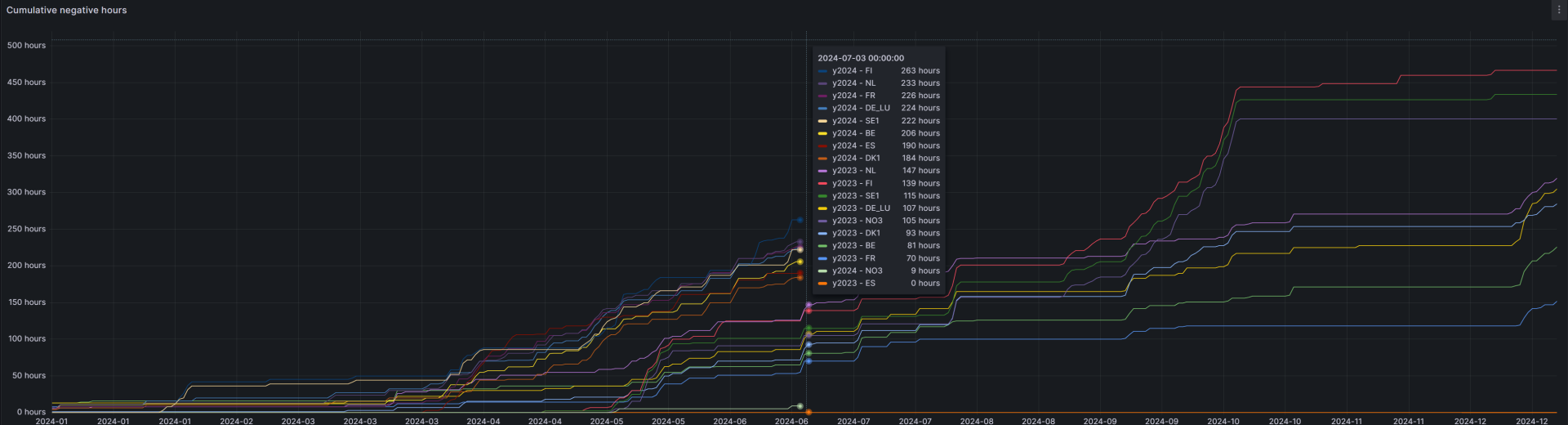Click the Cumulative negative hours panel title
The height and width of the screenshot is (425, 1568).
click(67, 11)
